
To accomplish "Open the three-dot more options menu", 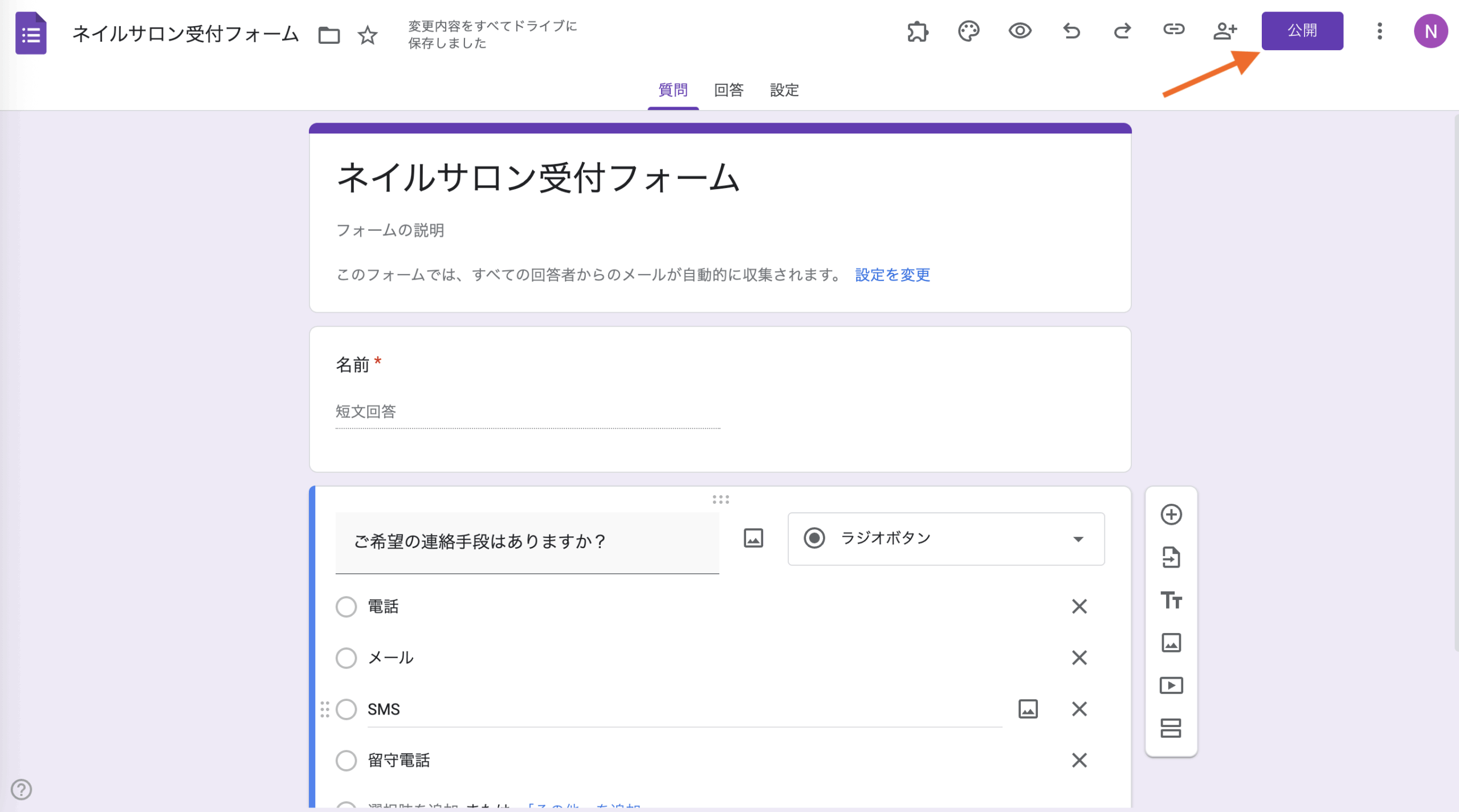I will [1380, 31].
